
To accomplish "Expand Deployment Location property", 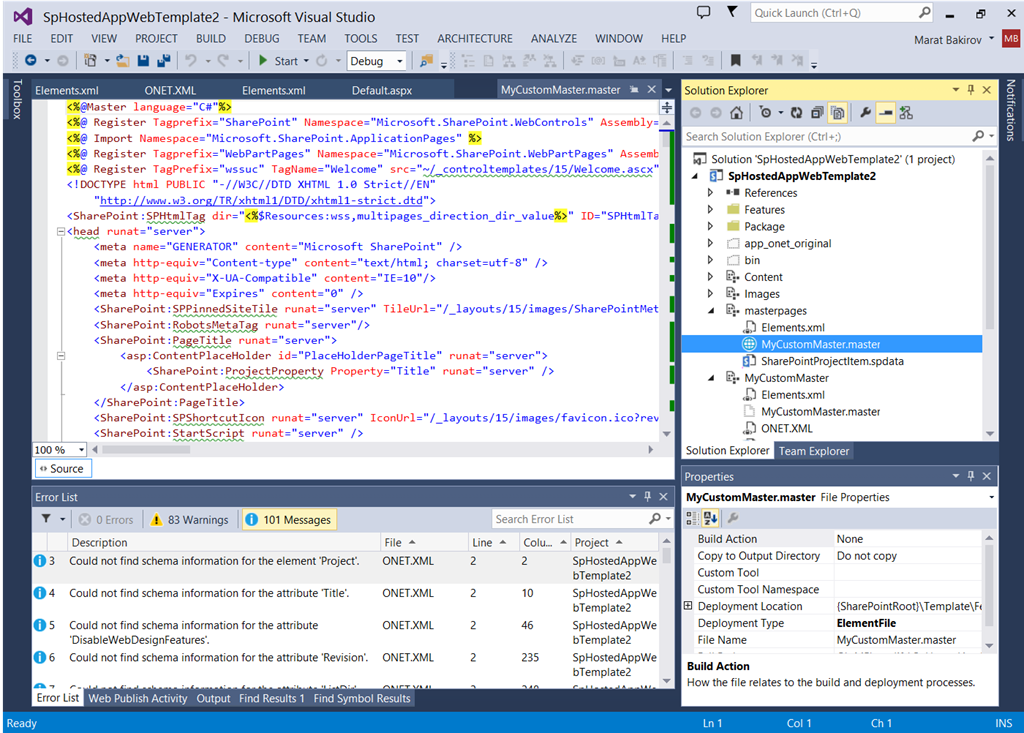I will [688, 606].
